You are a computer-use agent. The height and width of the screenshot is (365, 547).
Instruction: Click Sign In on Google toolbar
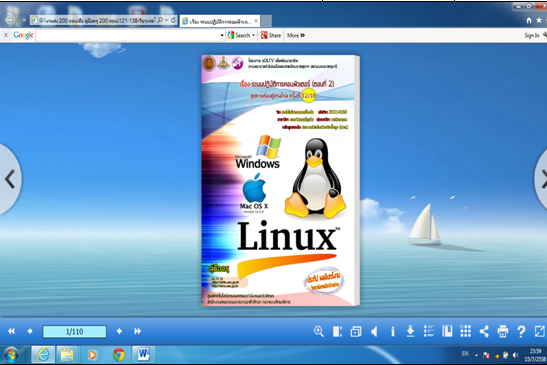[532, 35]
